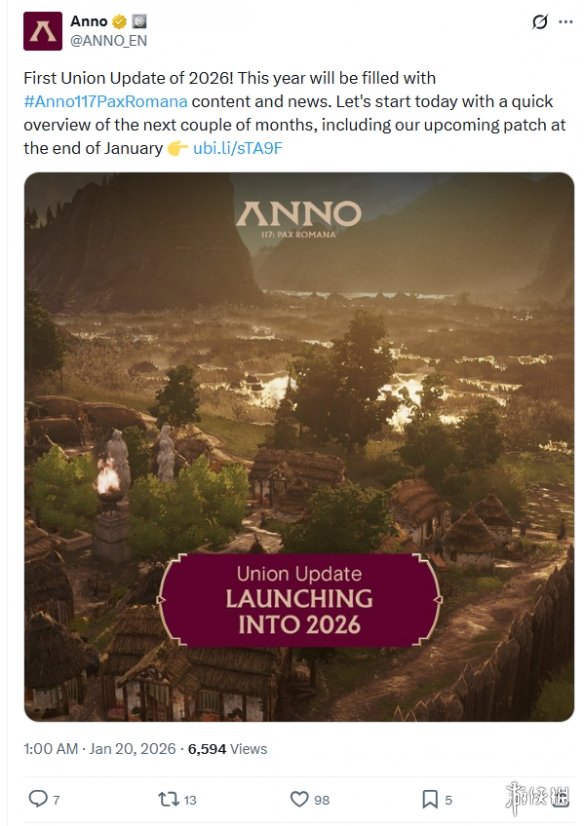Click the gold verified badge icon

[x=120, y=22]
